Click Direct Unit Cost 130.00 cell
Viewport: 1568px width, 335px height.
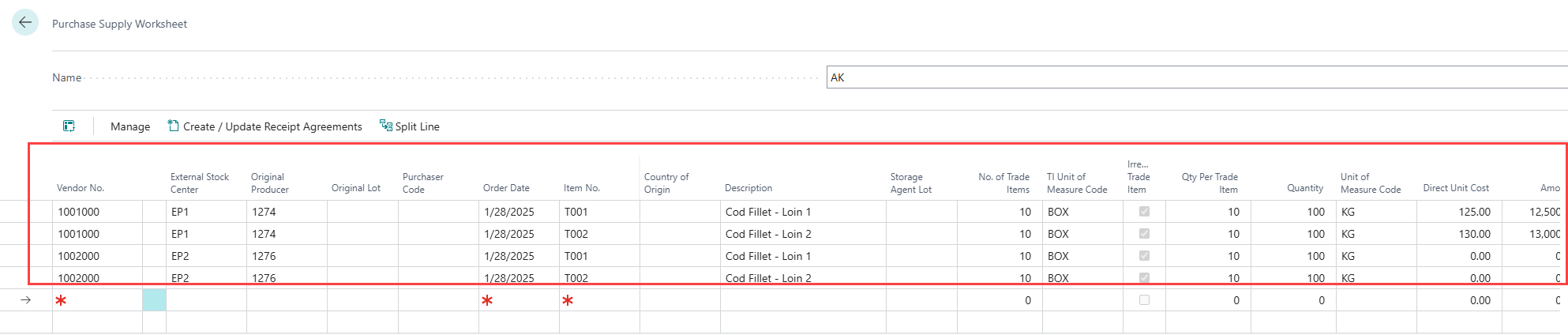coord(1458,234)
